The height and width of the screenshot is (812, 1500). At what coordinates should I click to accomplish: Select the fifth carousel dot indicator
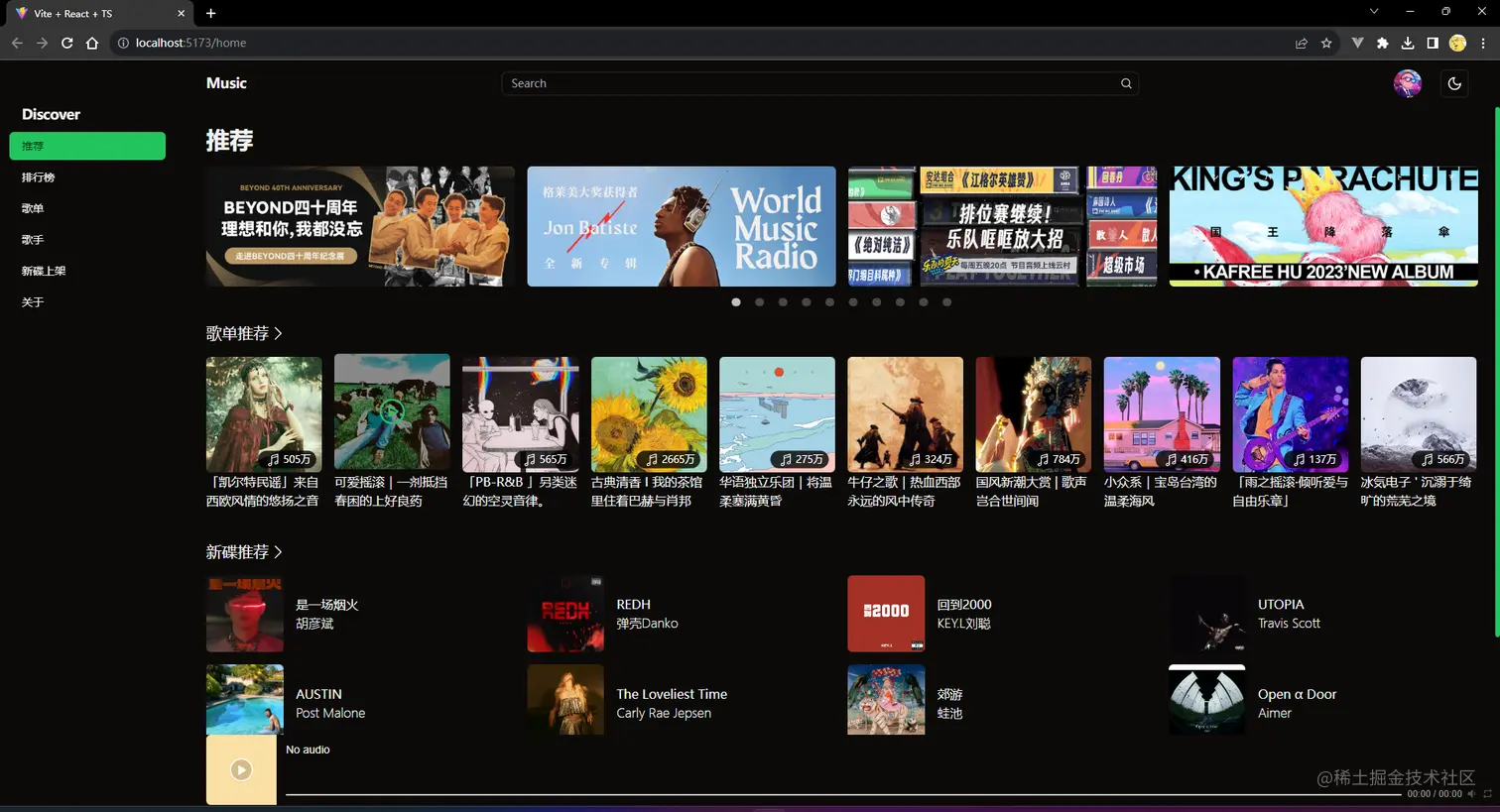829,302
